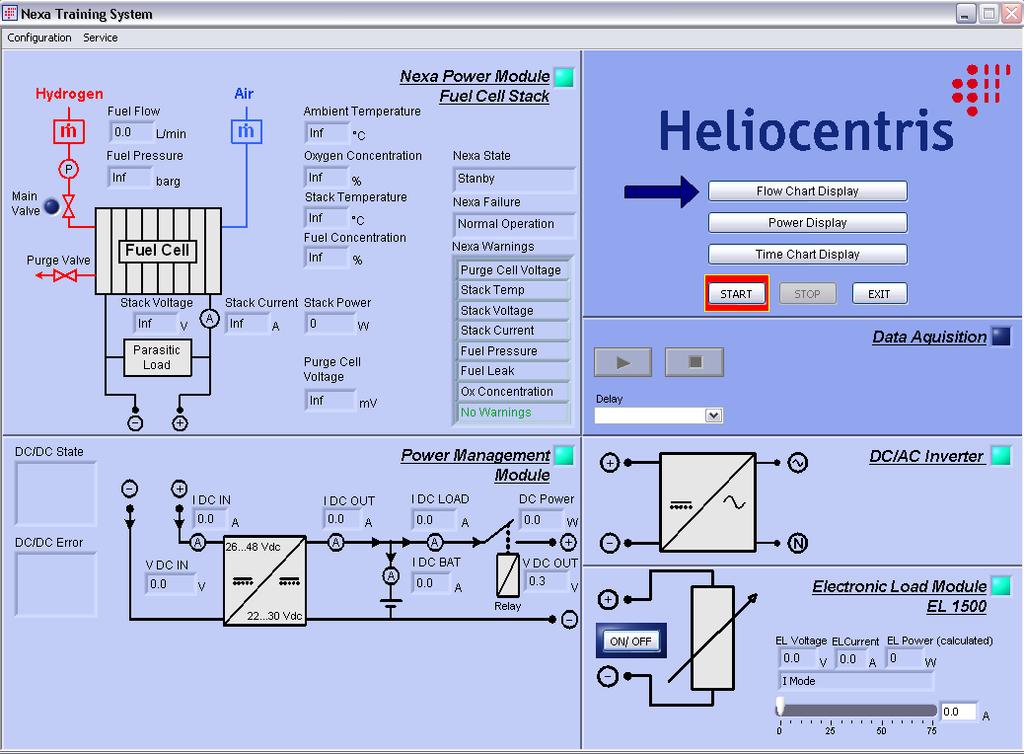Screen dimensions: 1024x754
Task: Click the DC/DC converter block symbol
Action: [x=264, y=581]
